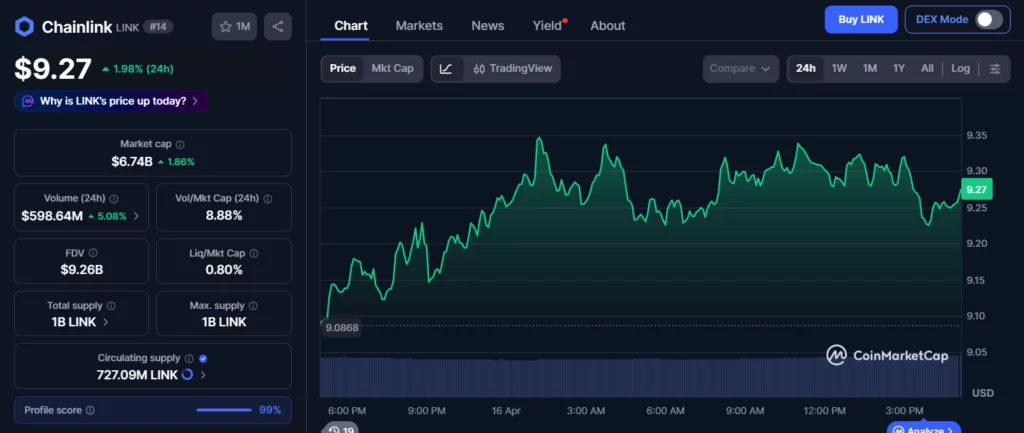This screenshot has width=1024, height=433.
Task: Click the $9.27 price heading
Action: pos(53,69)
